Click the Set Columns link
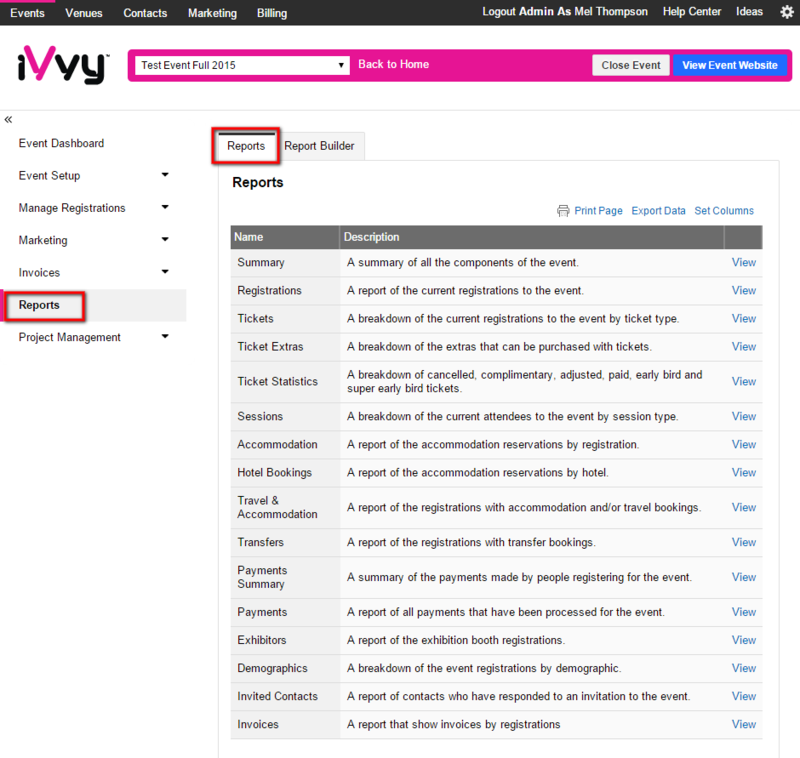 [x=723, y=211]
